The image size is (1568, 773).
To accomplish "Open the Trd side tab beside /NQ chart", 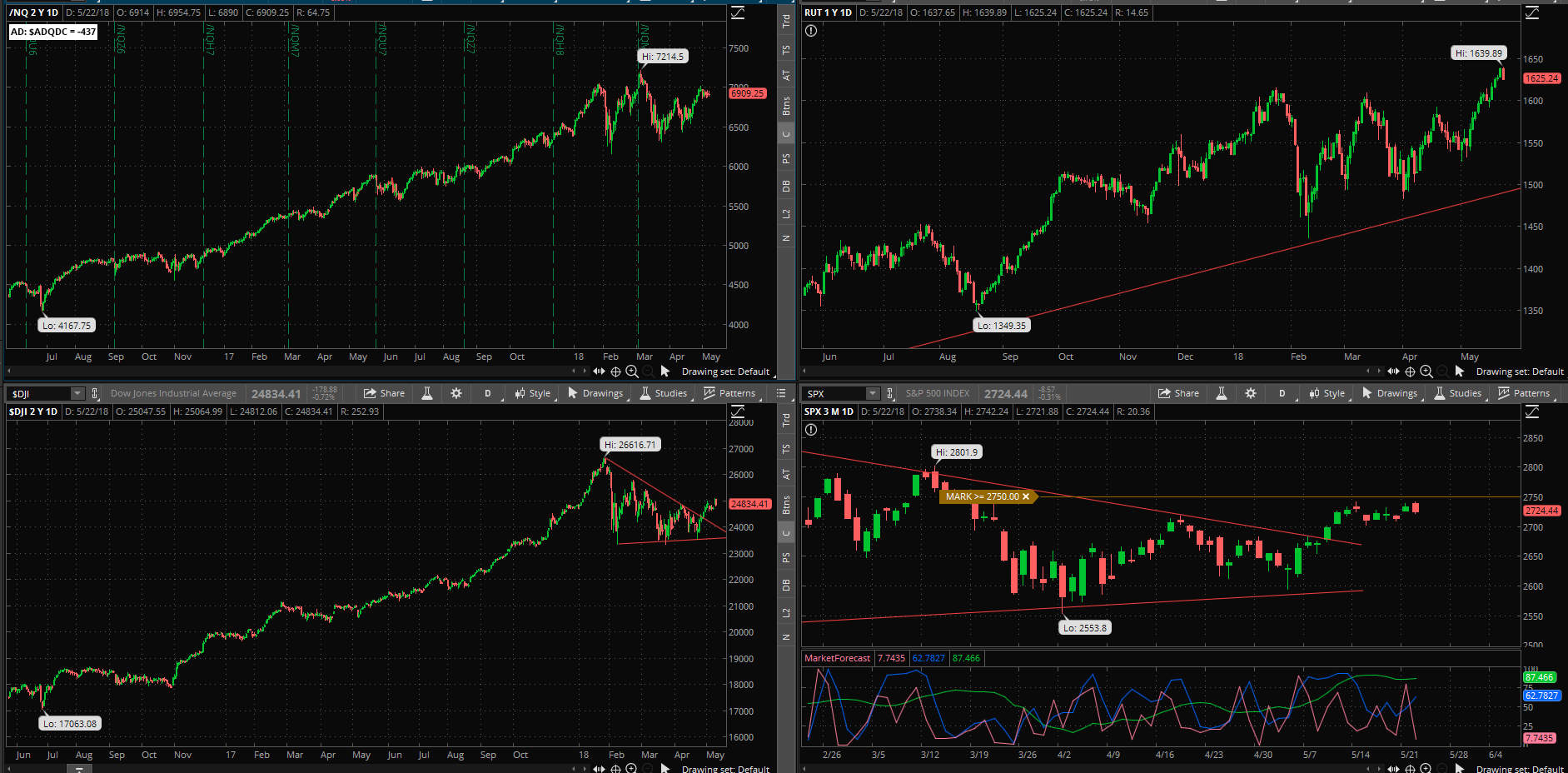I will (x=785, y=22).
